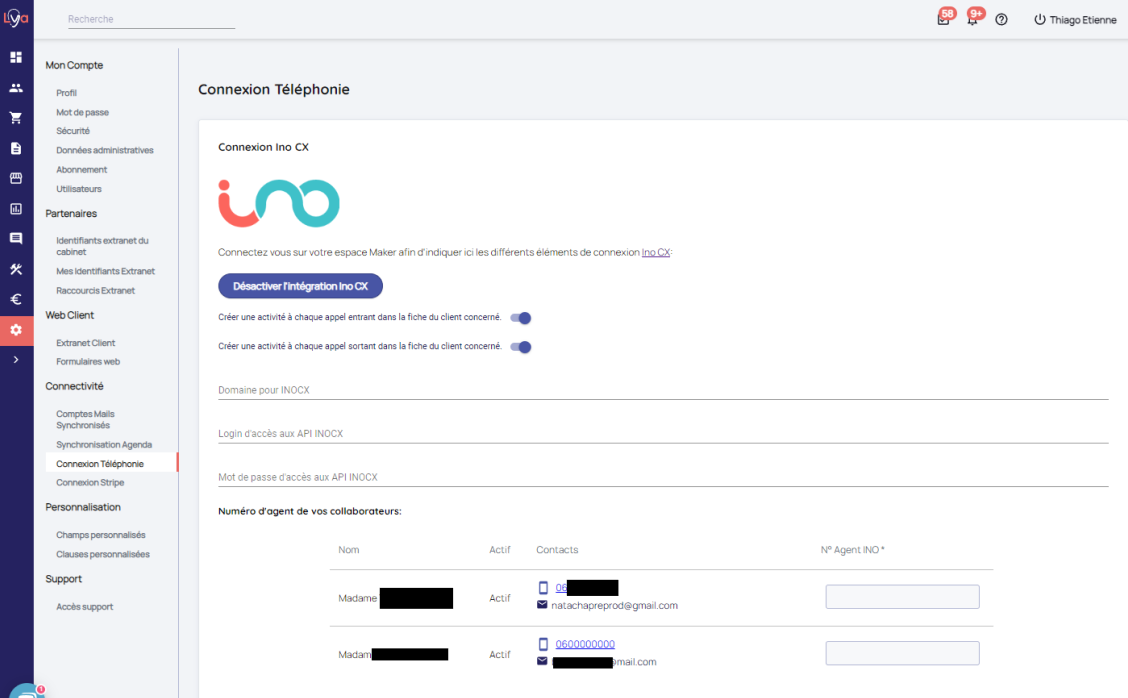Click the shopping cart sidebar icon
1128x698 pixels.
click(16, 118)
